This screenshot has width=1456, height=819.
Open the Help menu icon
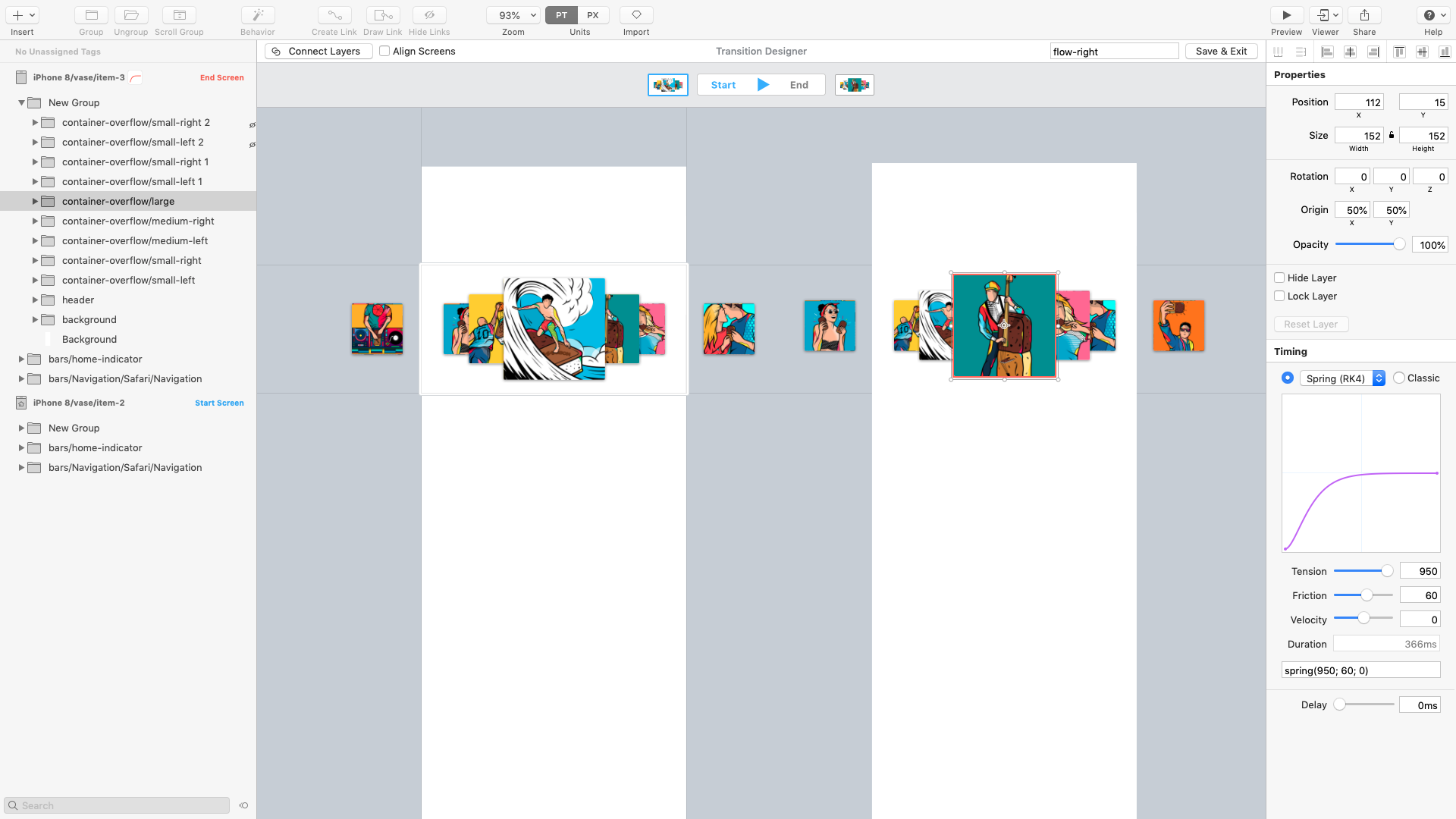click(x=1433, y=15)
